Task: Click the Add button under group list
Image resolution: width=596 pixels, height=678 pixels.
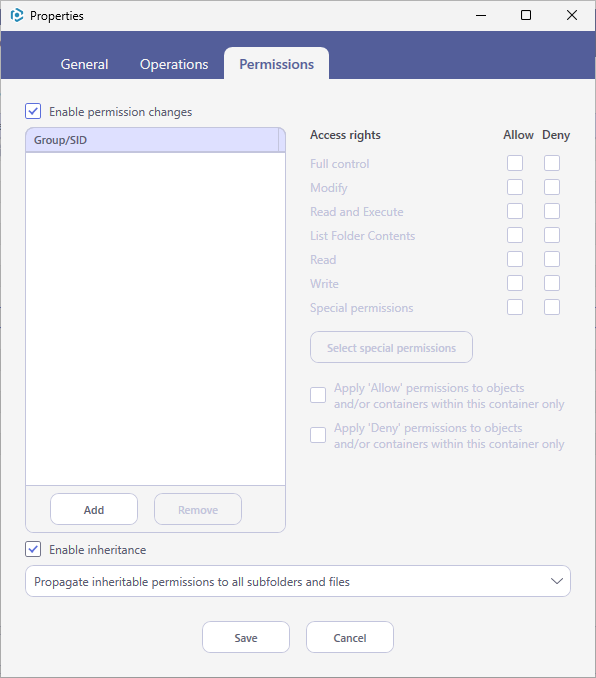Action: click(x=94, y=509)
